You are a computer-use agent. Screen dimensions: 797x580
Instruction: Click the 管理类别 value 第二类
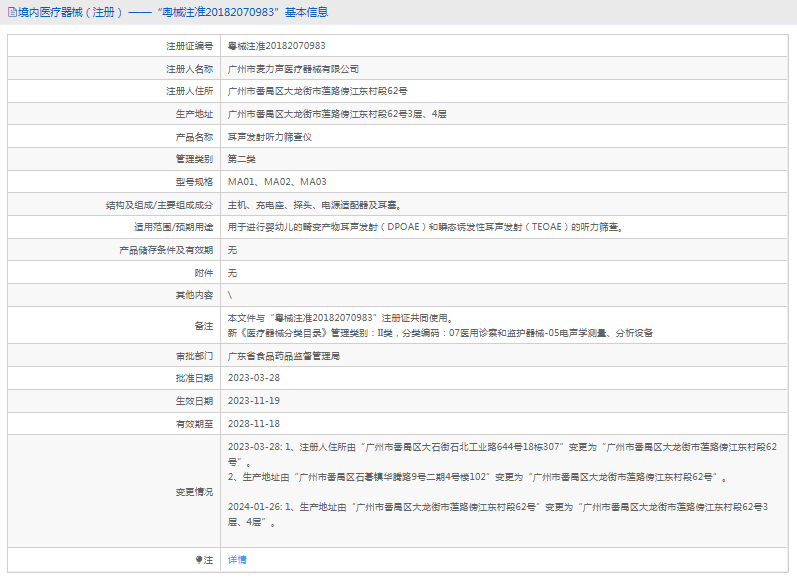[242, 159]
